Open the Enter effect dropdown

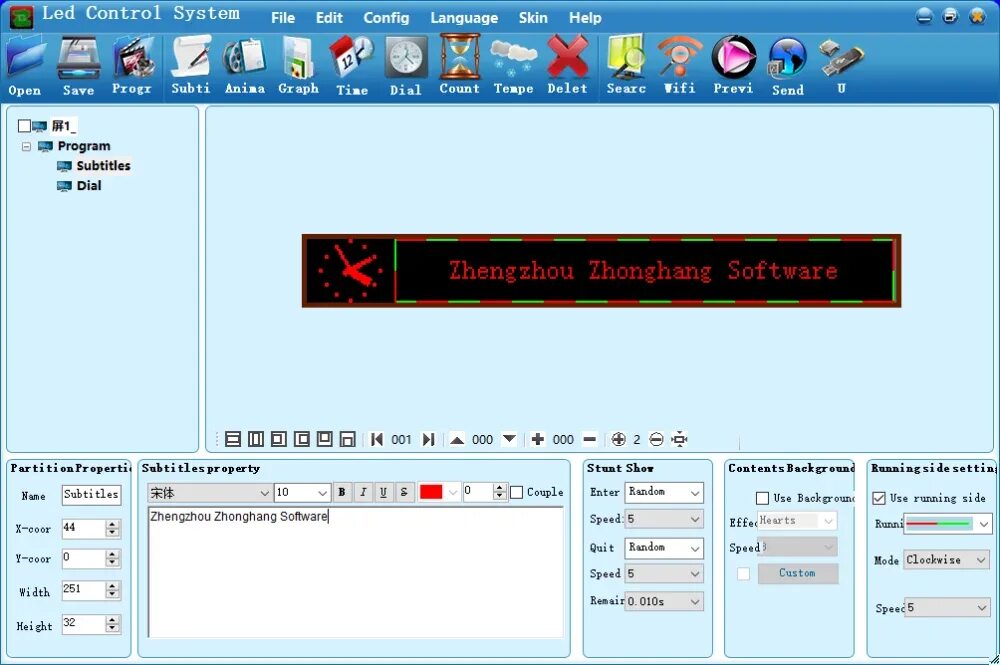[664, 492]
